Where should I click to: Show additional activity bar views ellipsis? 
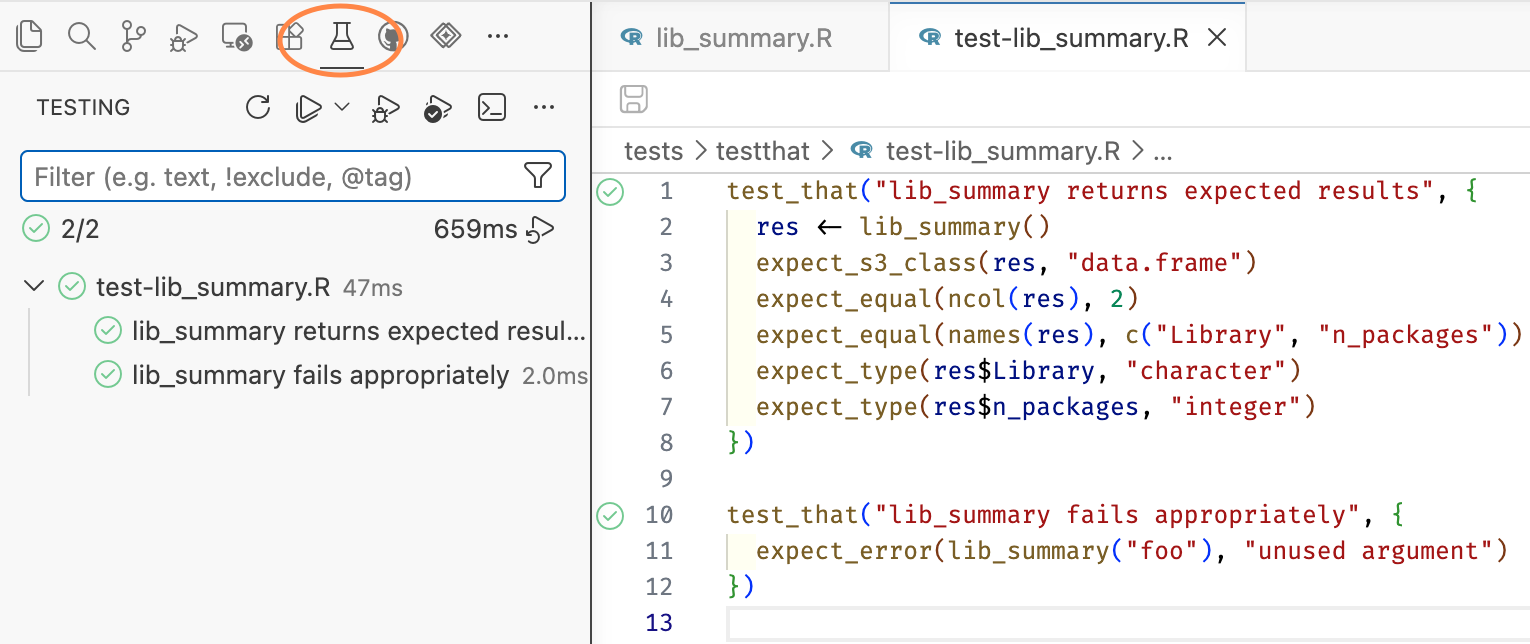coord(497,37)
